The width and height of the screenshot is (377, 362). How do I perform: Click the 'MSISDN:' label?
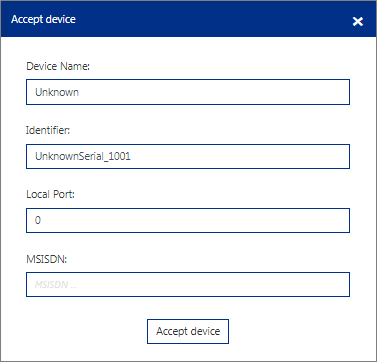(47, 259)
